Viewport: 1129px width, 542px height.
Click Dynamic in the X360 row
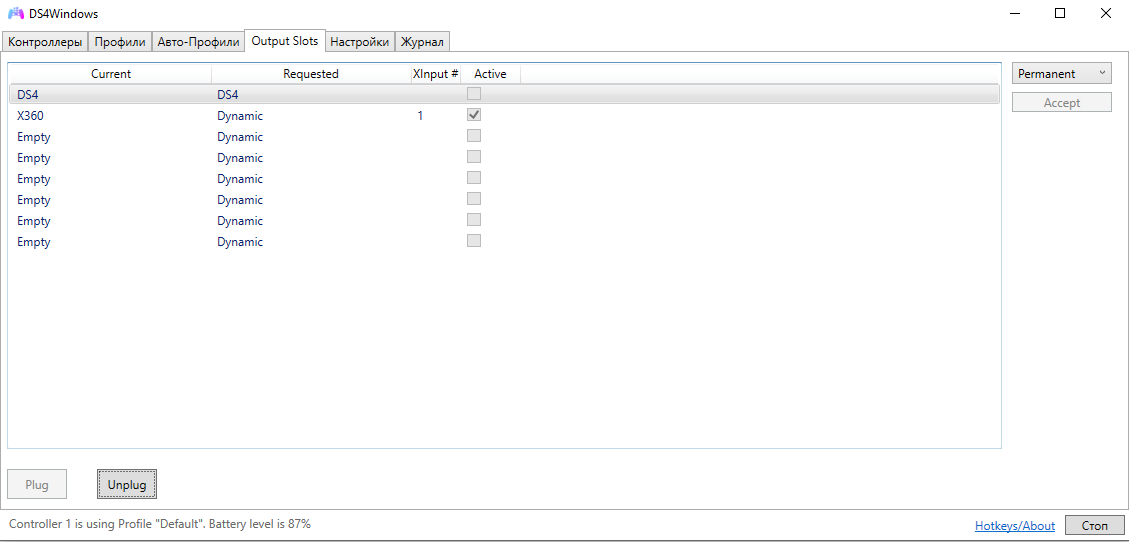point(240,115)
